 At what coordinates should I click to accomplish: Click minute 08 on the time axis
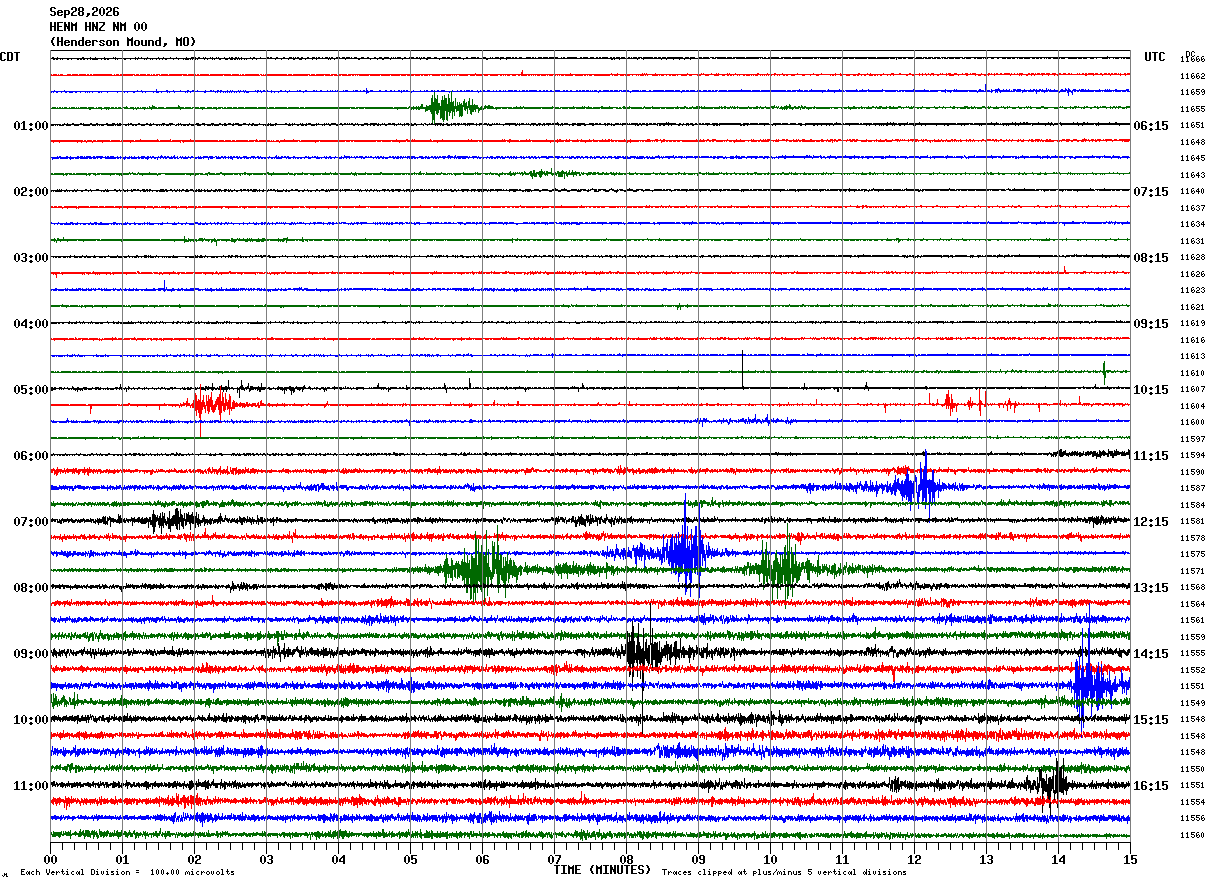click(626, 859)
